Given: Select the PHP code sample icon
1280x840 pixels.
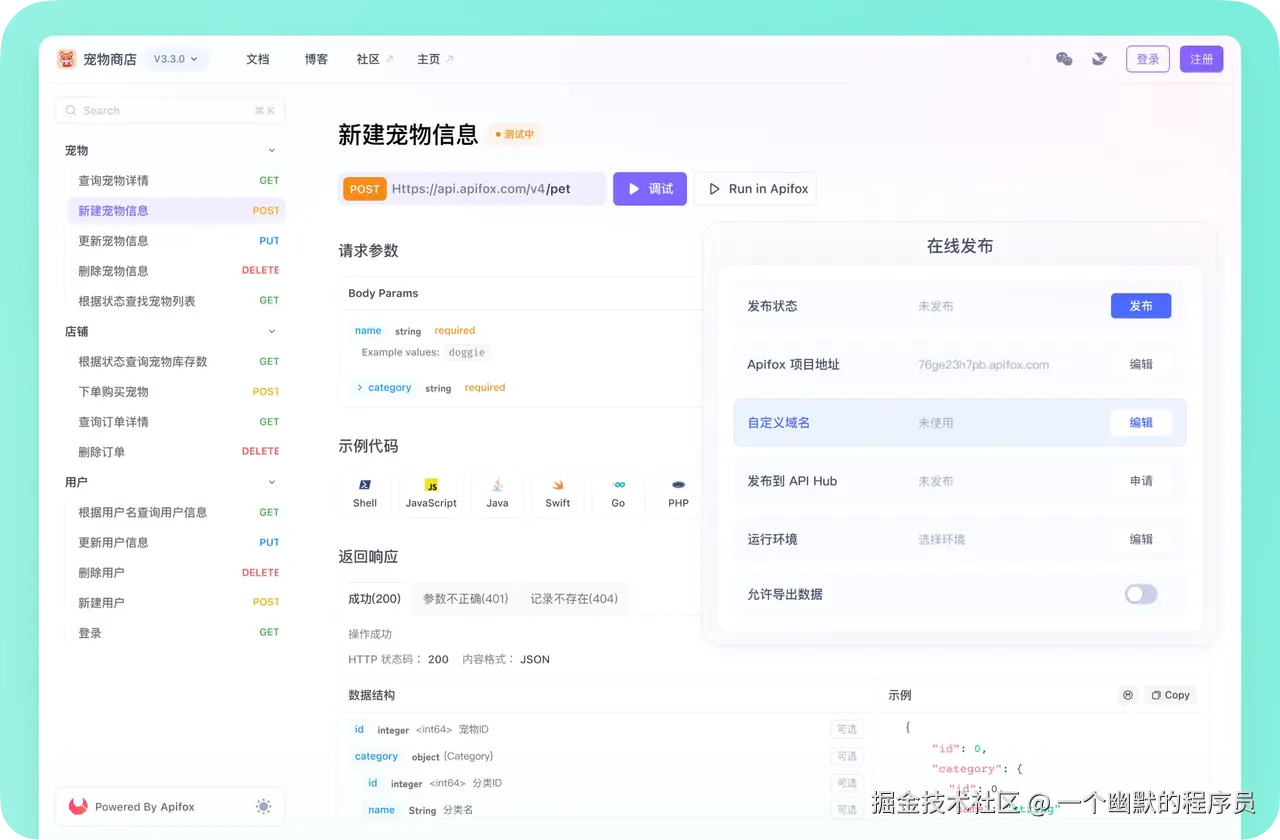Looking at the screenshot, I should coord(677,494).
